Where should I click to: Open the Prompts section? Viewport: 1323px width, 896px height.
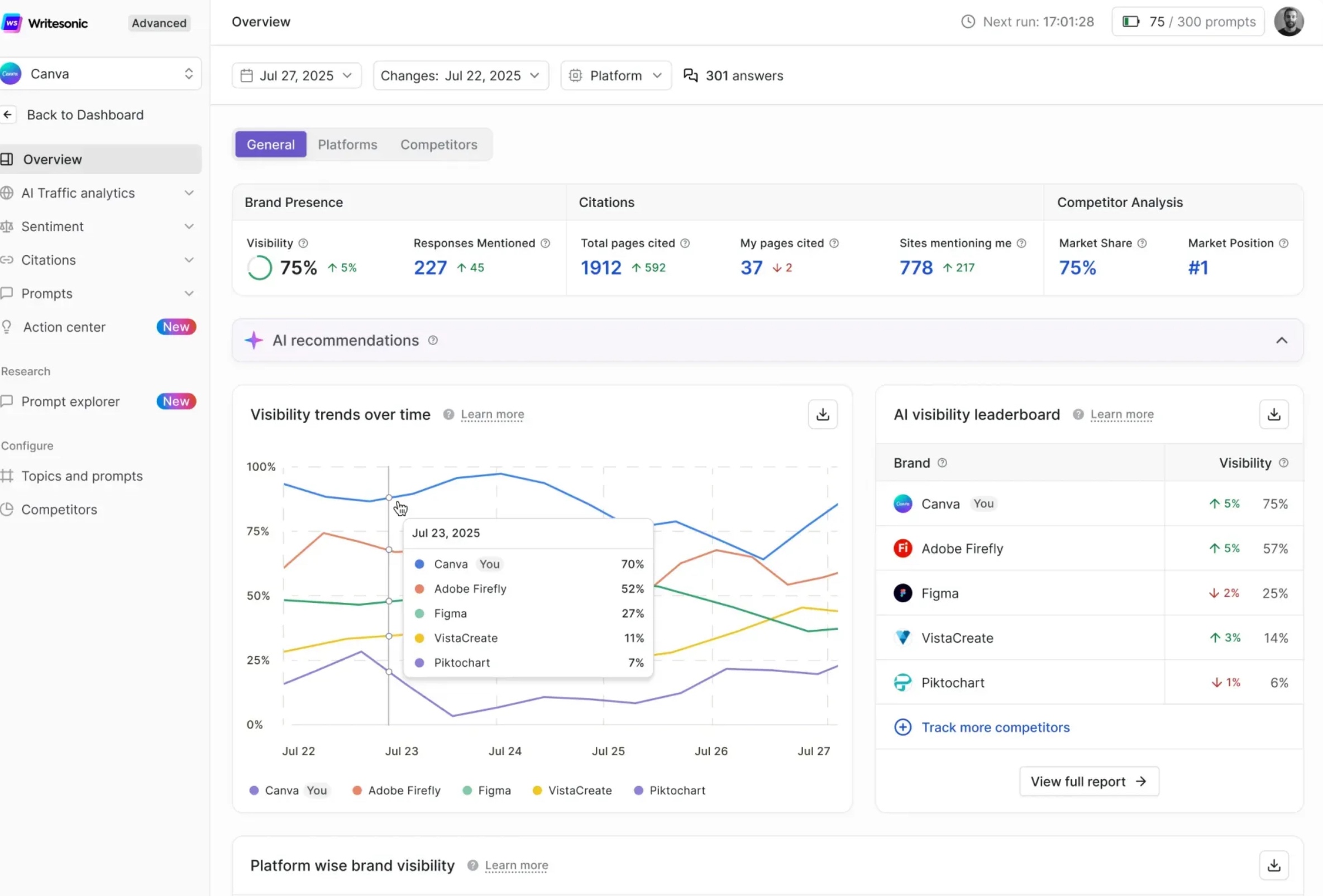click(x=47, y=294)
